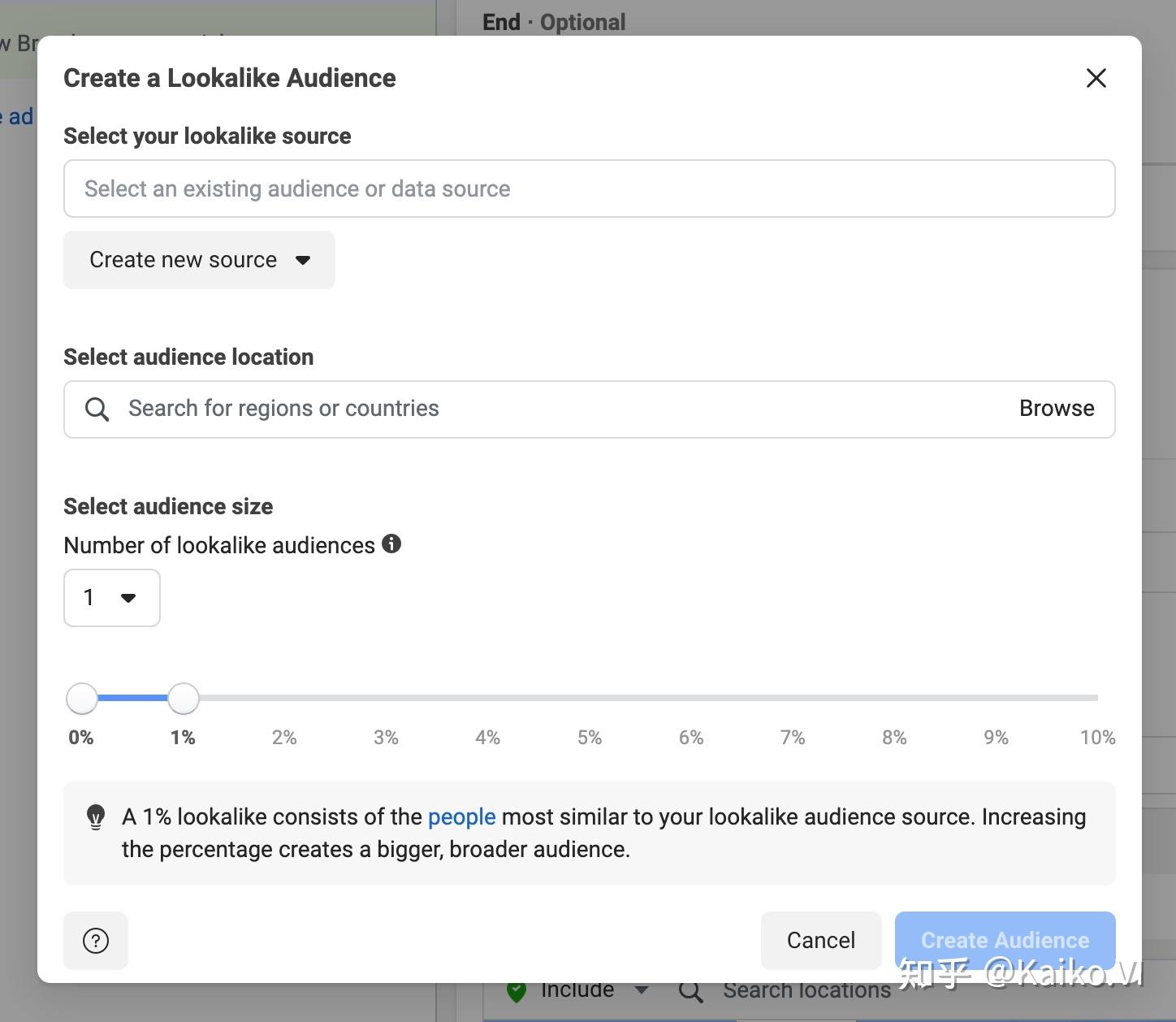This screenshot has width=1176, height=1022.
Task: Click the lightbulb tip icon
Action: (96, 816)
